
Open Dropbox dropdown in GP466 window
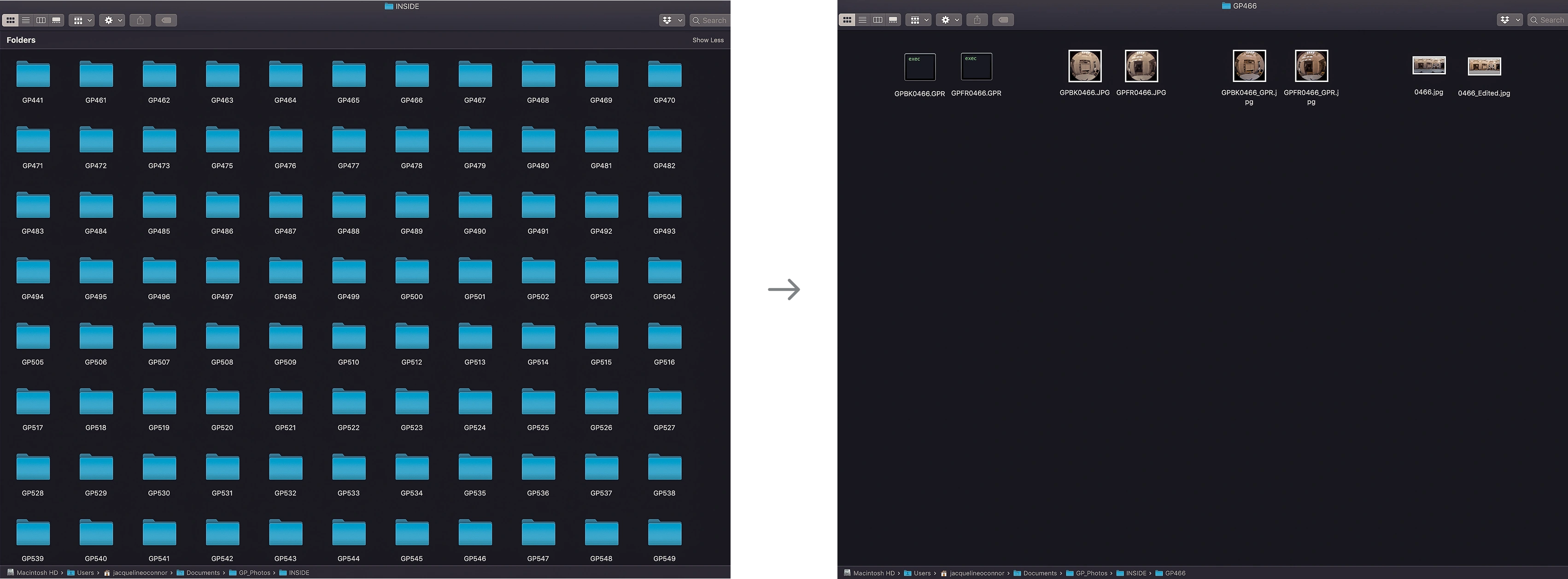tap(1509, 20)
